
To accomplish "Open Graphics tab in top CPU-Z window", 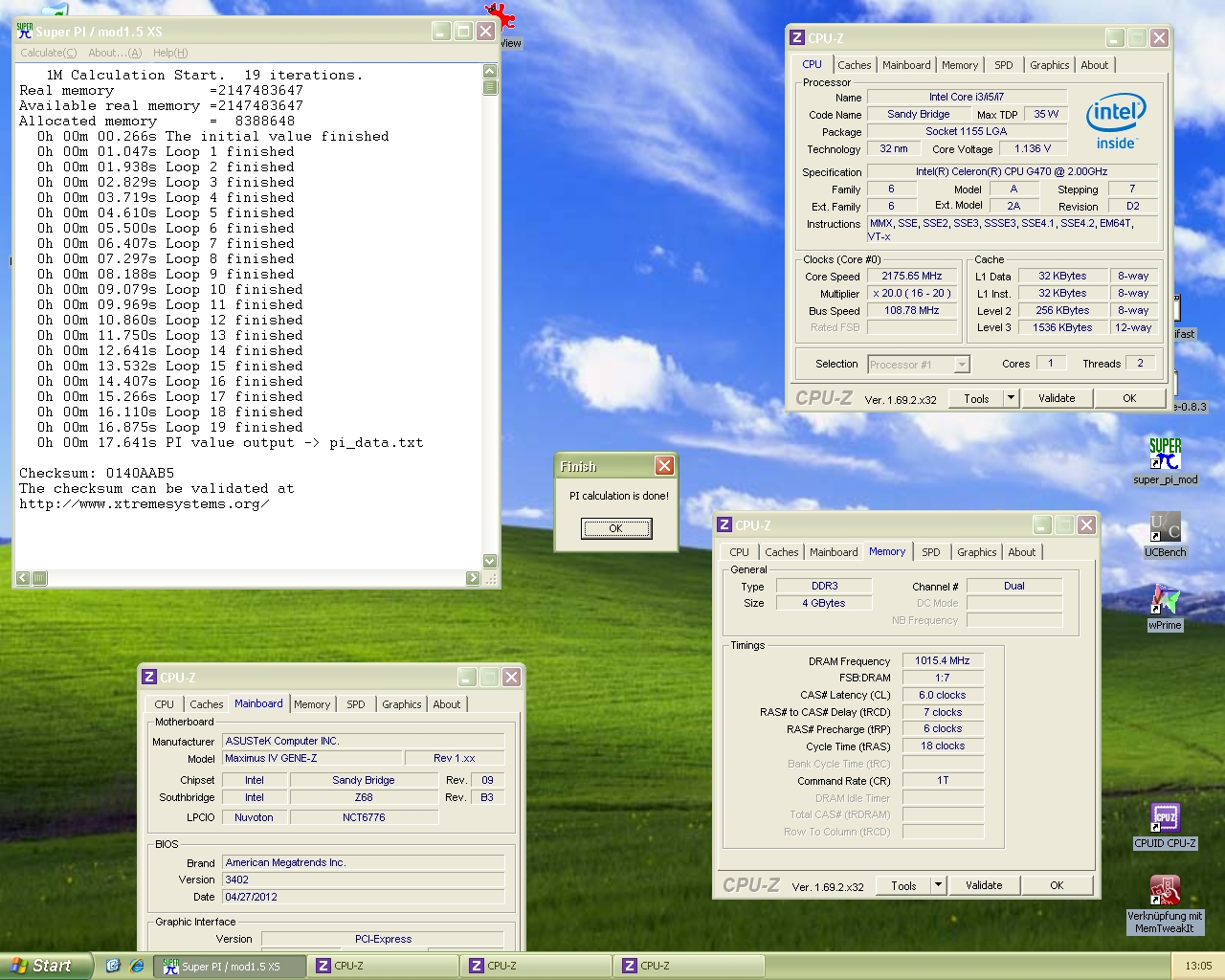I will coord(1050,65).
